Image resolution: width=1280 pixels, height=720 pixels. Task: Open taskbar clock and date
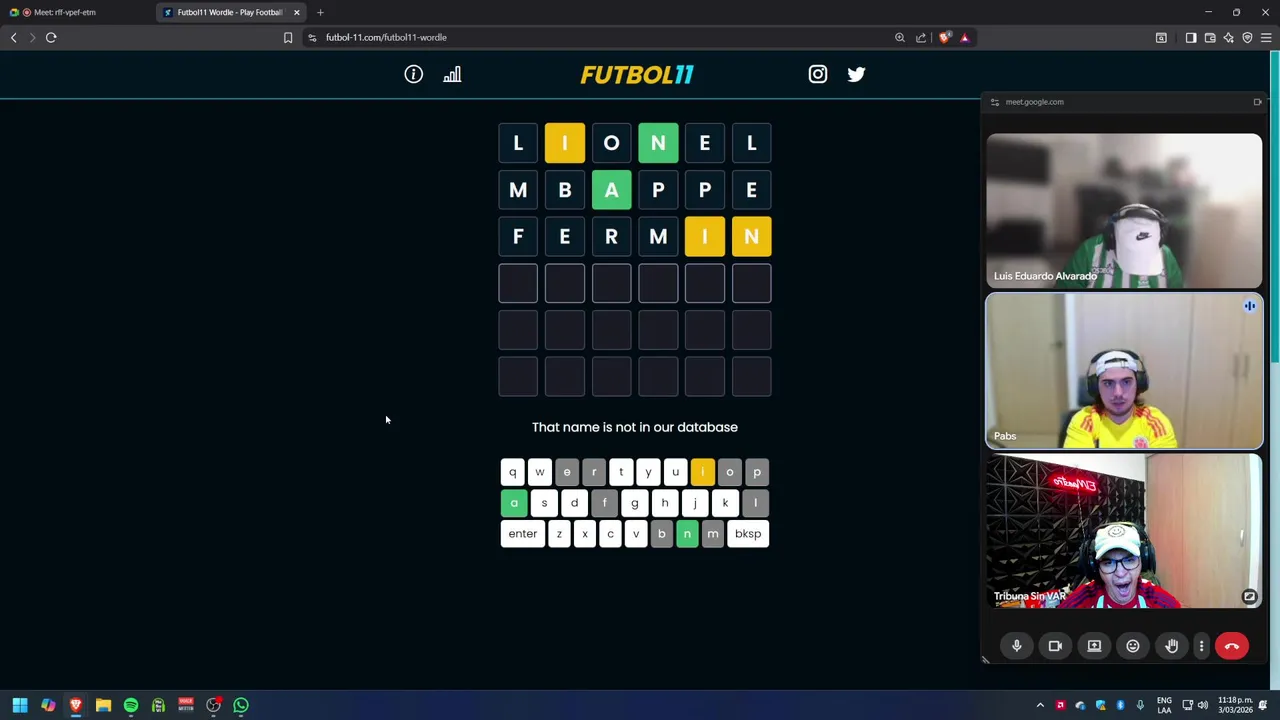1235,705
